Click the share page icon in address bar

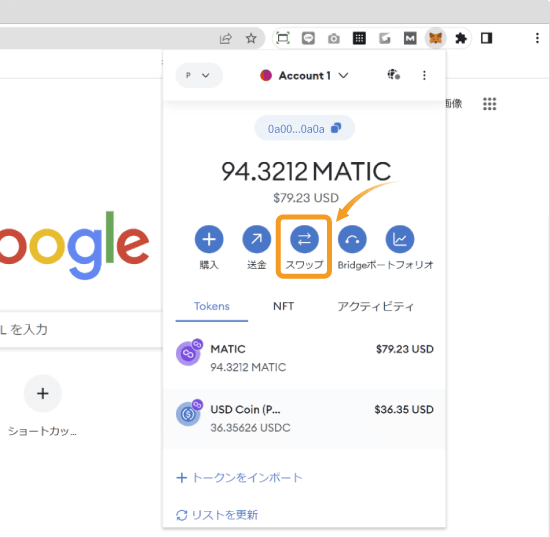click(x=226, y=38)
